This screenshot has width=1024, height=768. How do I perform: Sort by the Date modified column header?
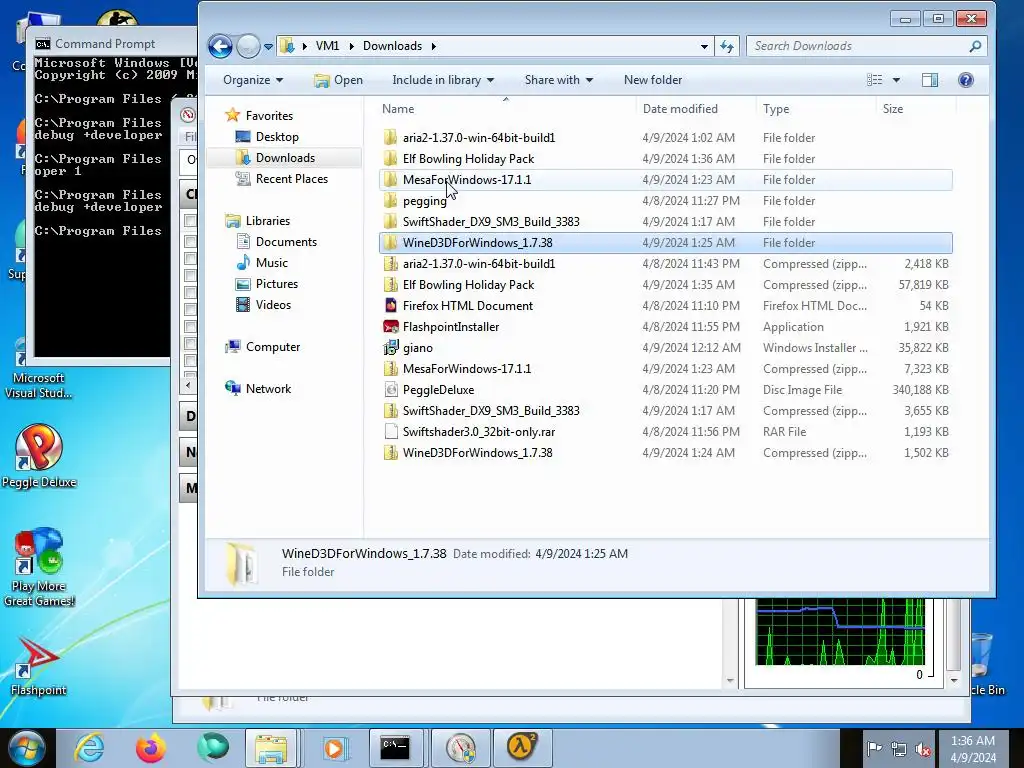pos(695,109)
